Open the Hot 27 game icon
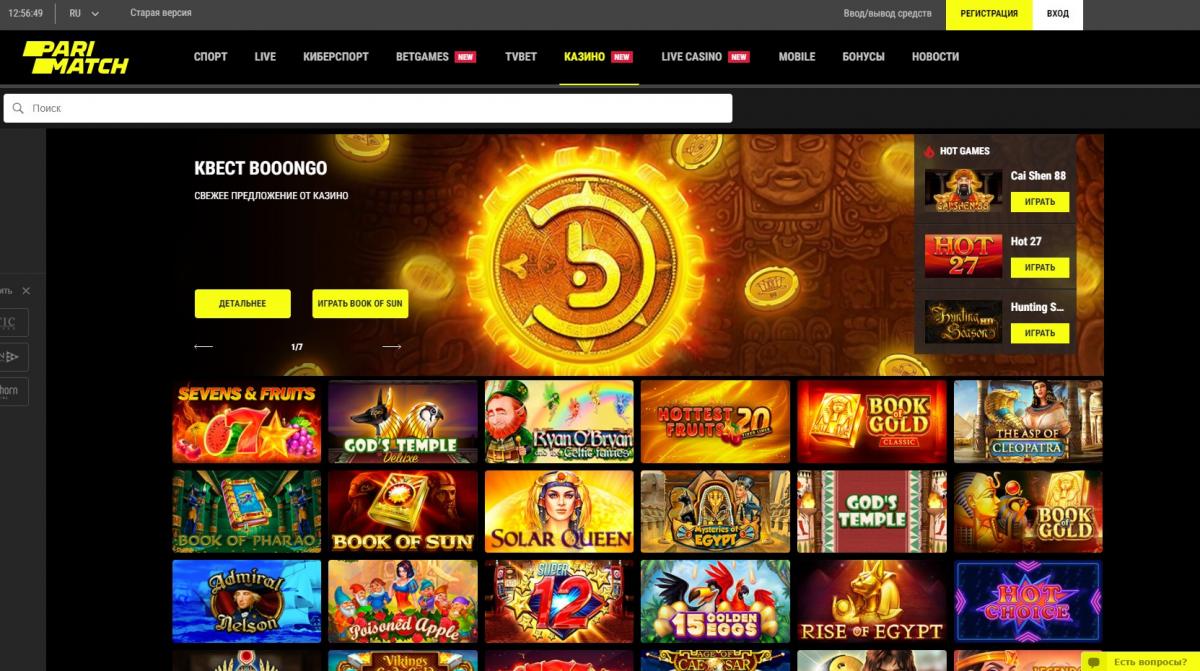This screenshot has height=671, width=1200. tap(963, 256)
